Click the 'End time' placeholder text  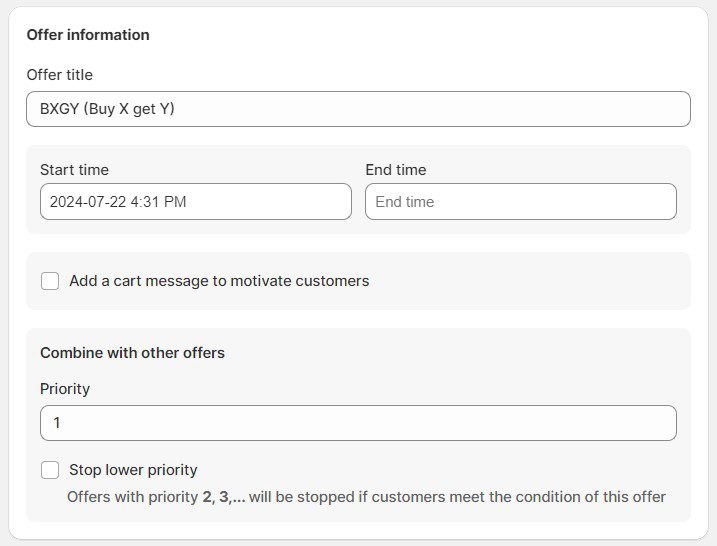404,202
